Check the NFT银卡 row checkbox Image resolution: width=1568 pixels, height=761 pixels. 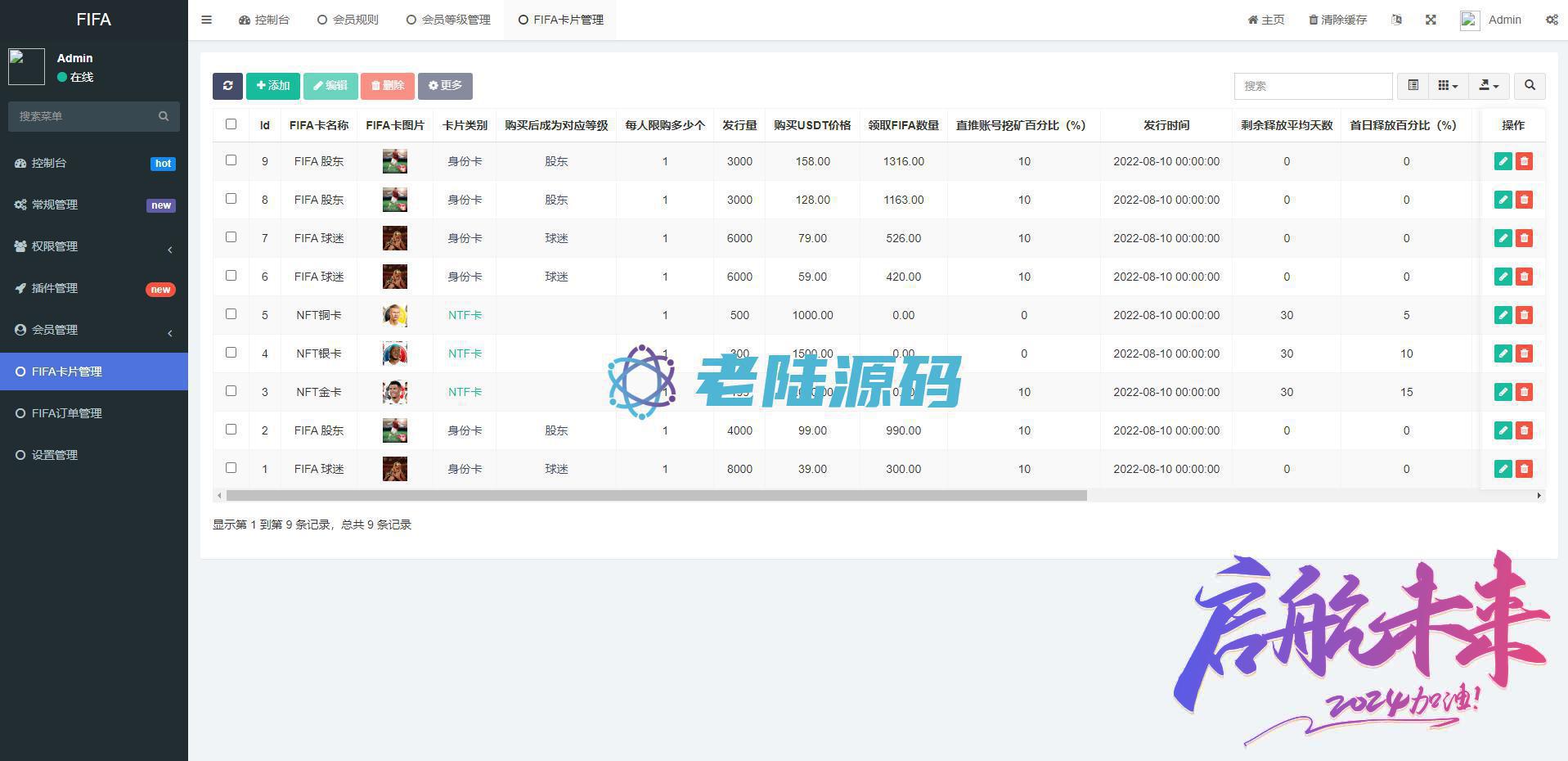231,353
